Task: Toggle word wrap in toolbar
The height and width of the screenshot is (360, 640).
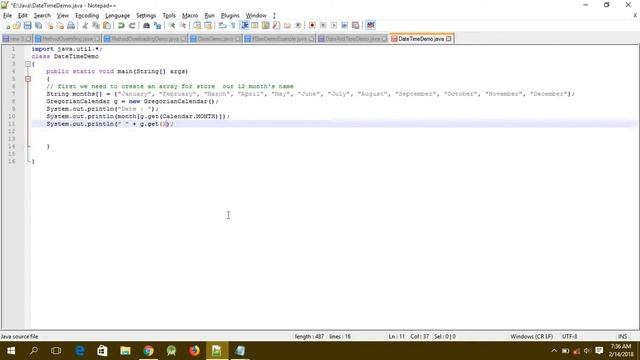Action: pos(222,25)
